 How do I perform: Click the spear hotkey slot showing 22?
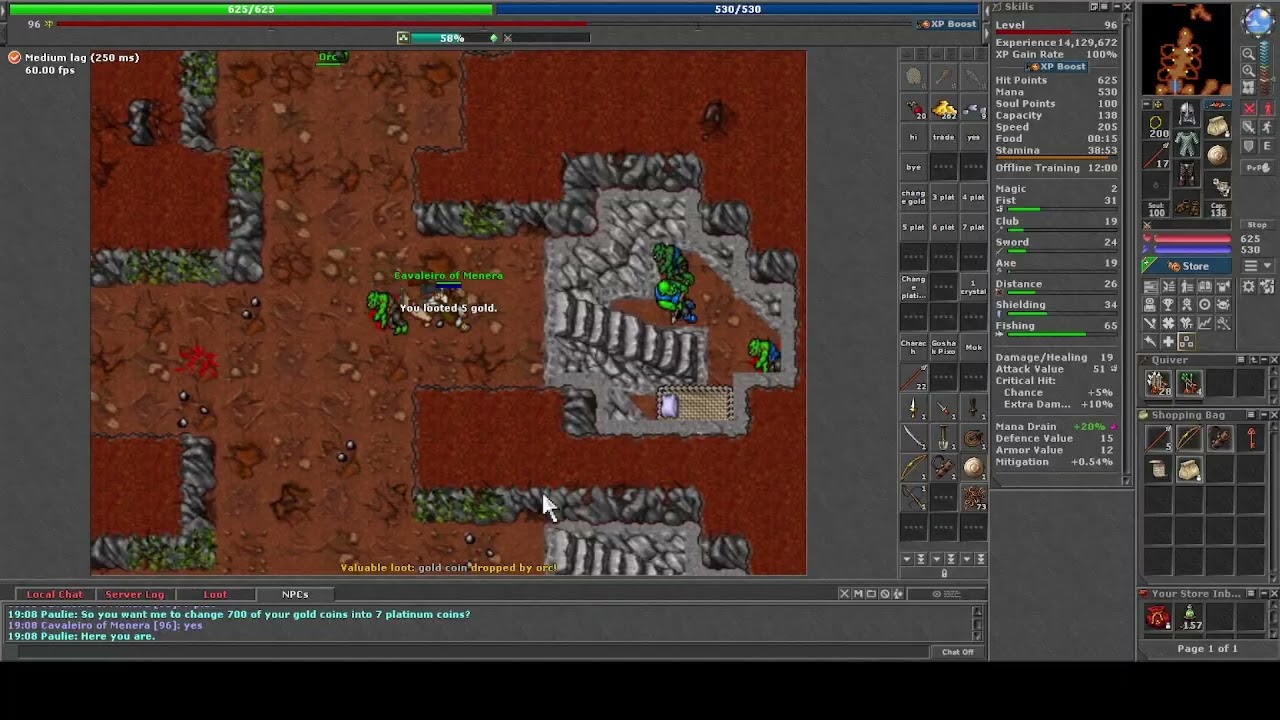[x=914, y=378]
